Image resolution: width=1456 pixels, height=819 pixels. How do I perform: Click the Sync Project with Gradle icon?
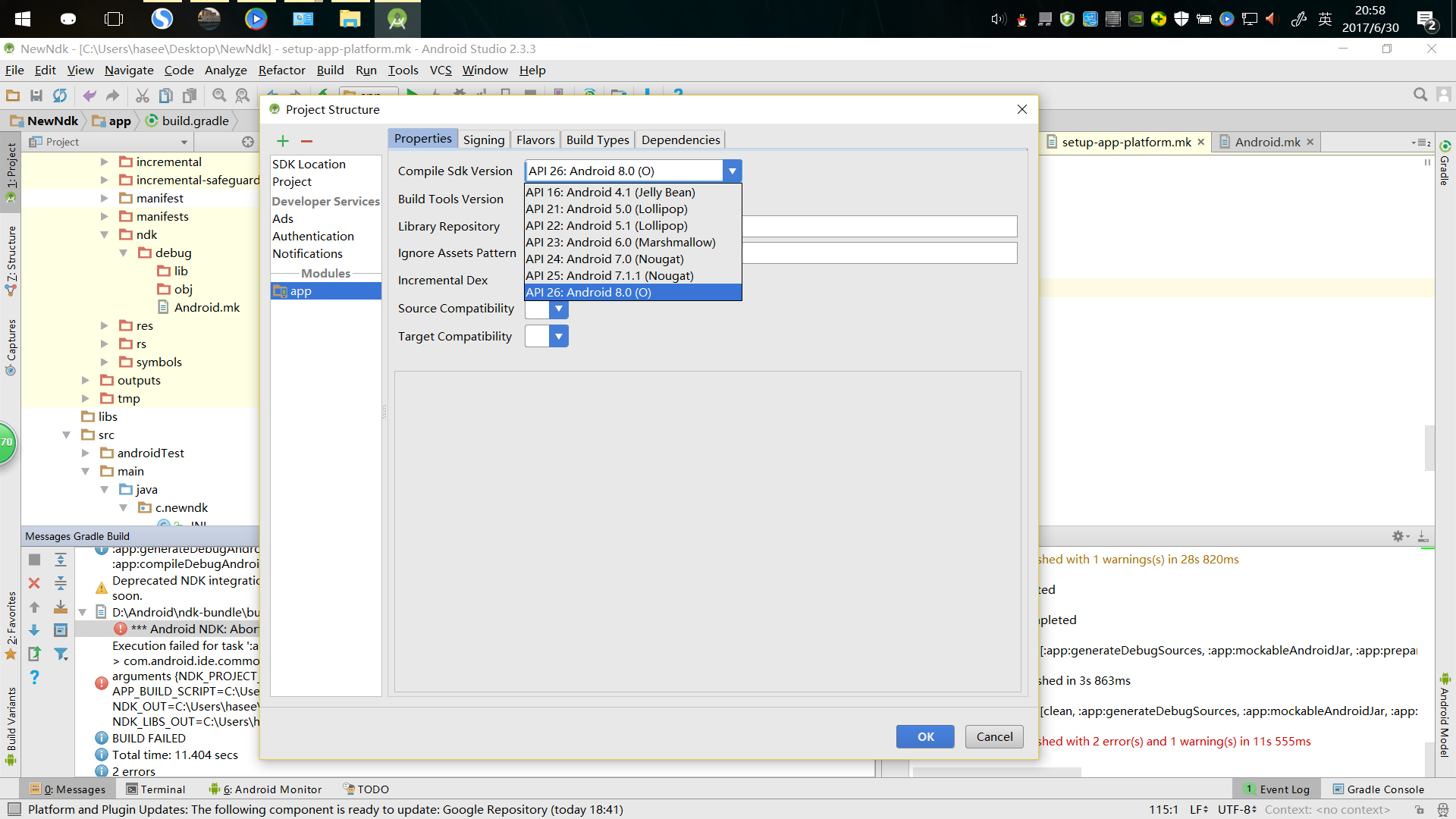point(60,96)
